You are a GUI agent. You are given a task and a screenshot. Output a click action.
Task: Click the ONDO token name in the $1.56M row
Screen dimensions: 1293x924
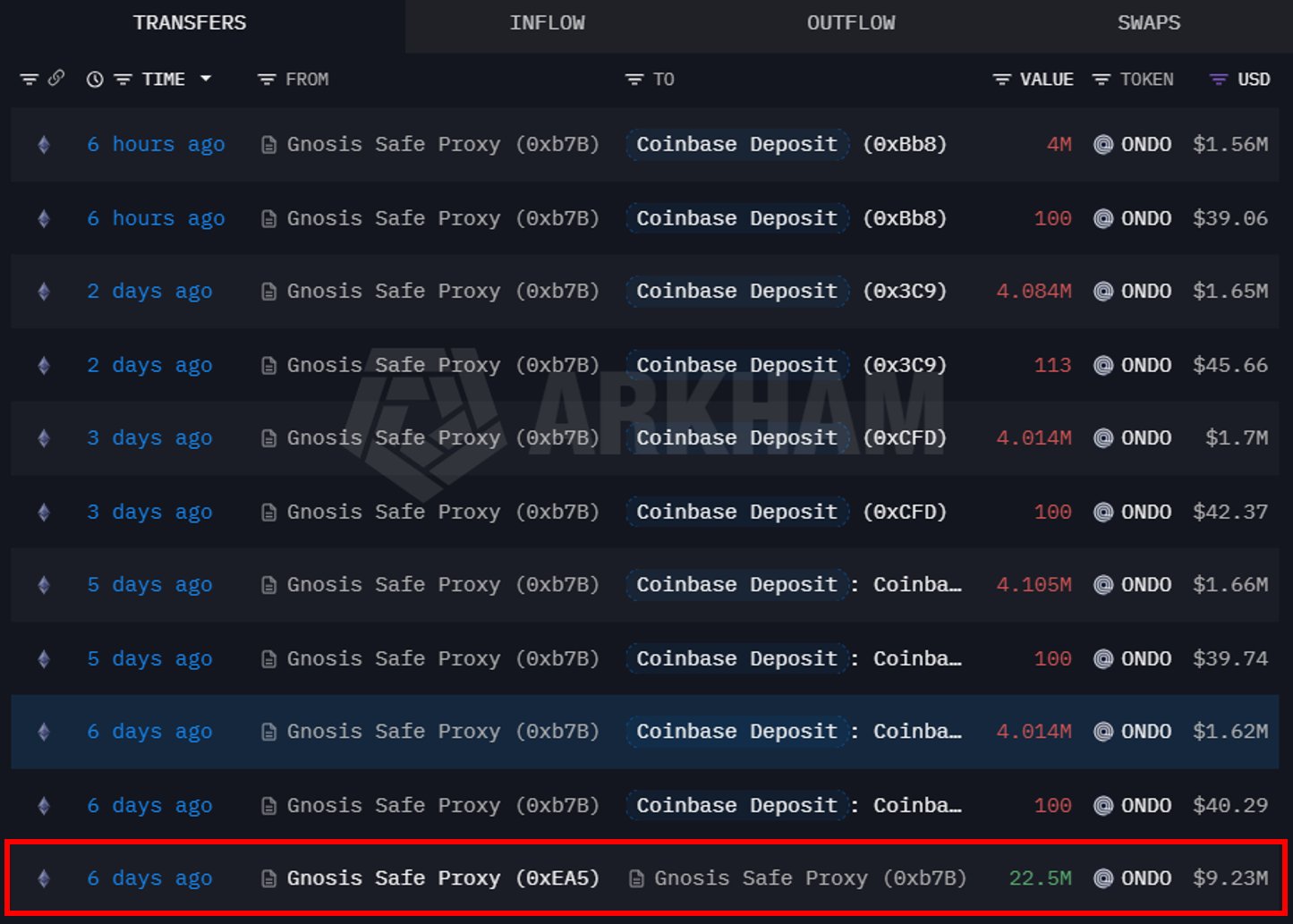(1146, 145)
